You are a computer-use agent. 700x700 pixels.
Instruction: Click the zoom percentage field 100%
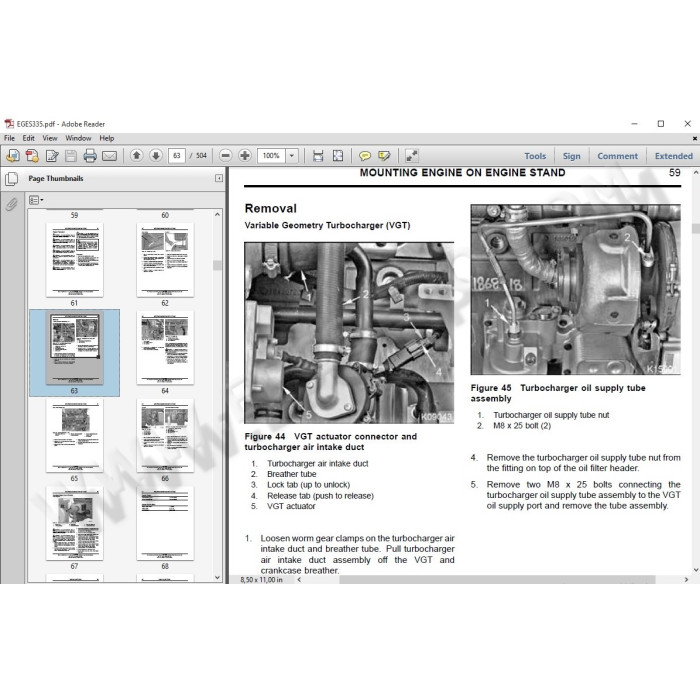pos(271,155)
